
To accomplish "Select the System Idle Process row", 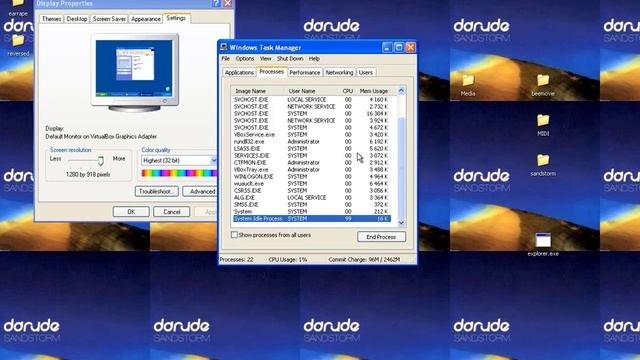I will point(311,219).
